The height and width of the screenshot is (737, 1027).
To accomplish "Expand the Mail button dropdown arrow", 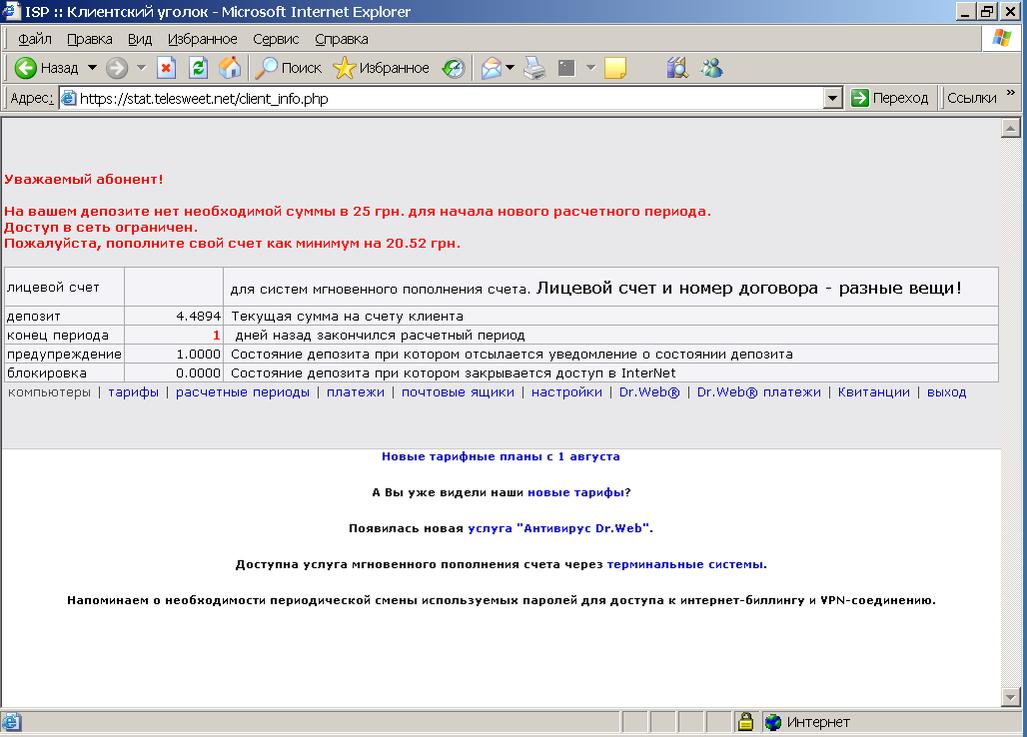I will (510, 68).
